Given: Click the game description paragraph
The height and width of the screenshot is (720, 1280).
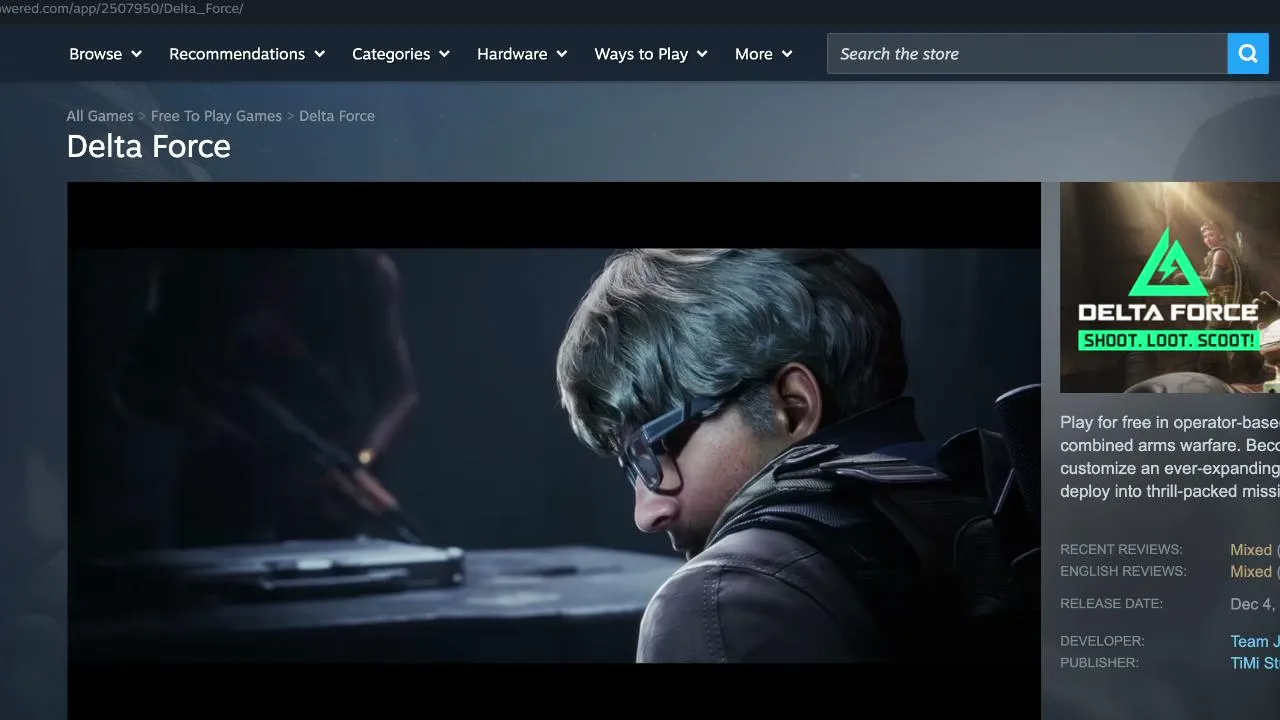Looking at the screenshot, I should click(x=1170, y=457).
